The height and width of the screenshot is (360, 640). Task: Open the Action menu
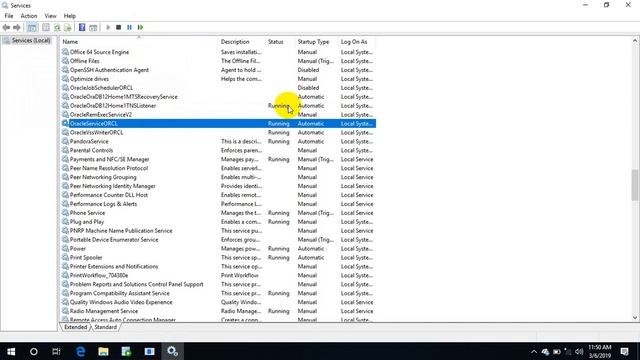(29, 16)
